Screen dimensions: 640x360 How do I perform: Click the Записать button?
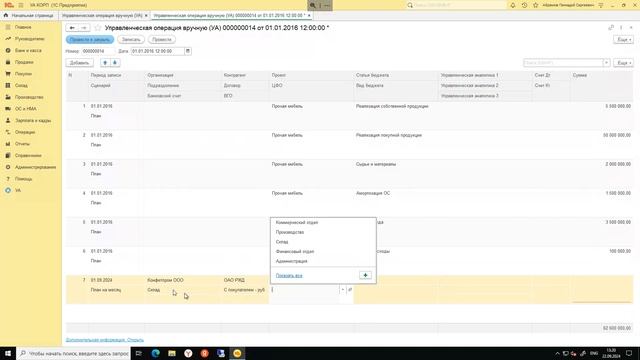(x=131, y=40)
